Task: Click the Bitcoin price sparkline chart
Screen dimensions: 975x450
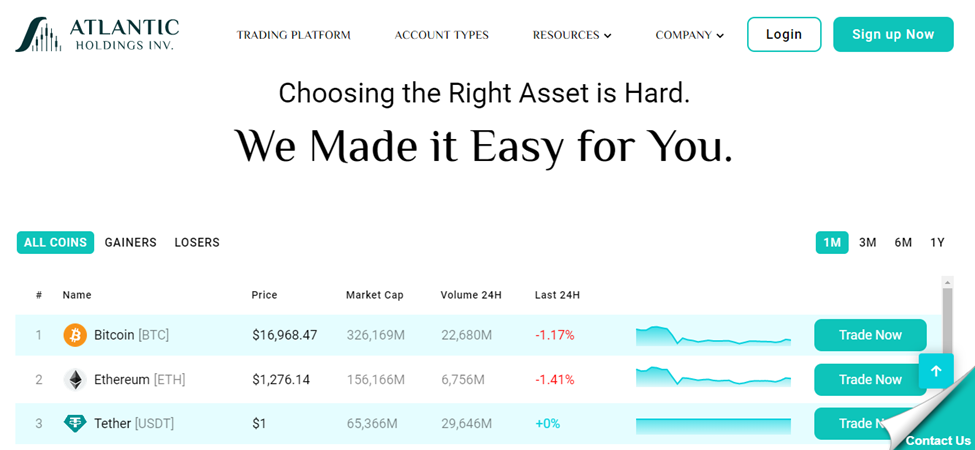Action: 713,336
